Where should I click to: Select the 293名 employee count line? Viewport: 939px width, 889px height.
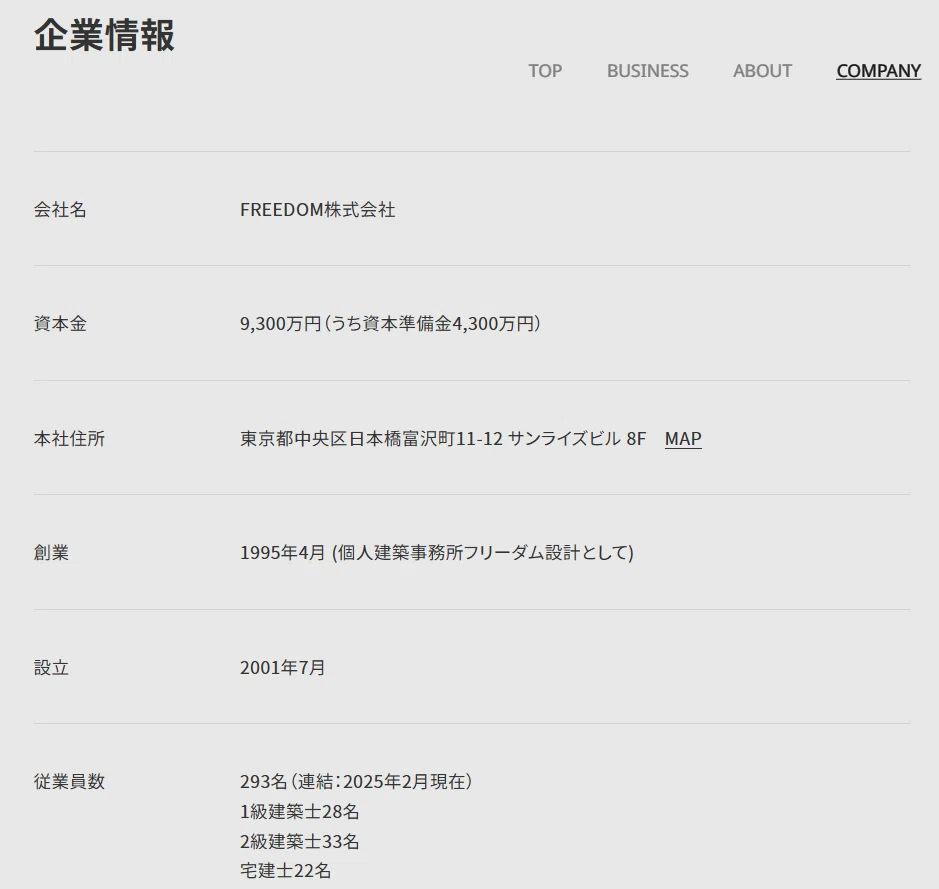pyautogui.click(x=356, y=781)
